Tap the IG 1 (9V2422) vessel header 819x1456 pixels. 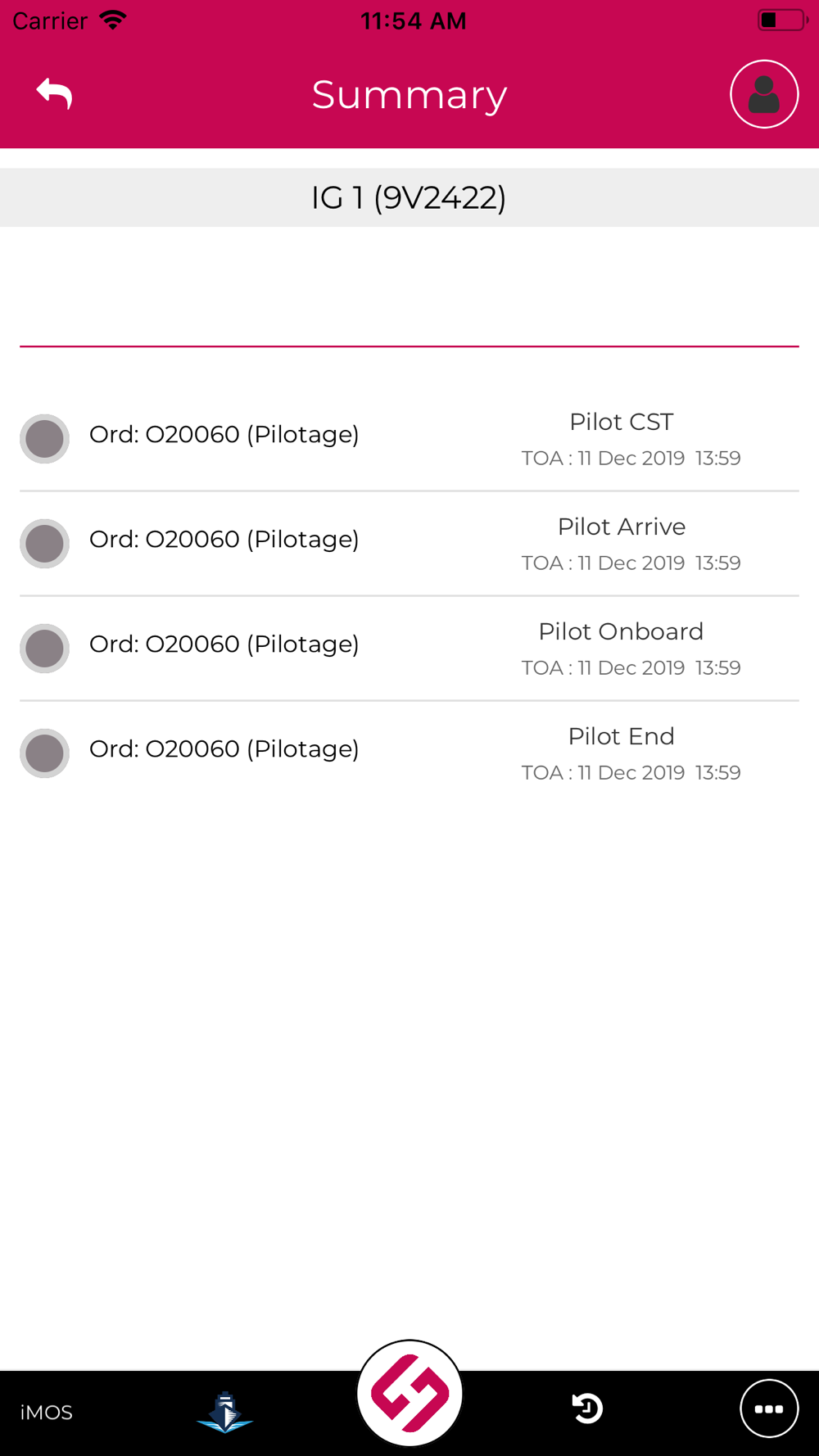409,197
